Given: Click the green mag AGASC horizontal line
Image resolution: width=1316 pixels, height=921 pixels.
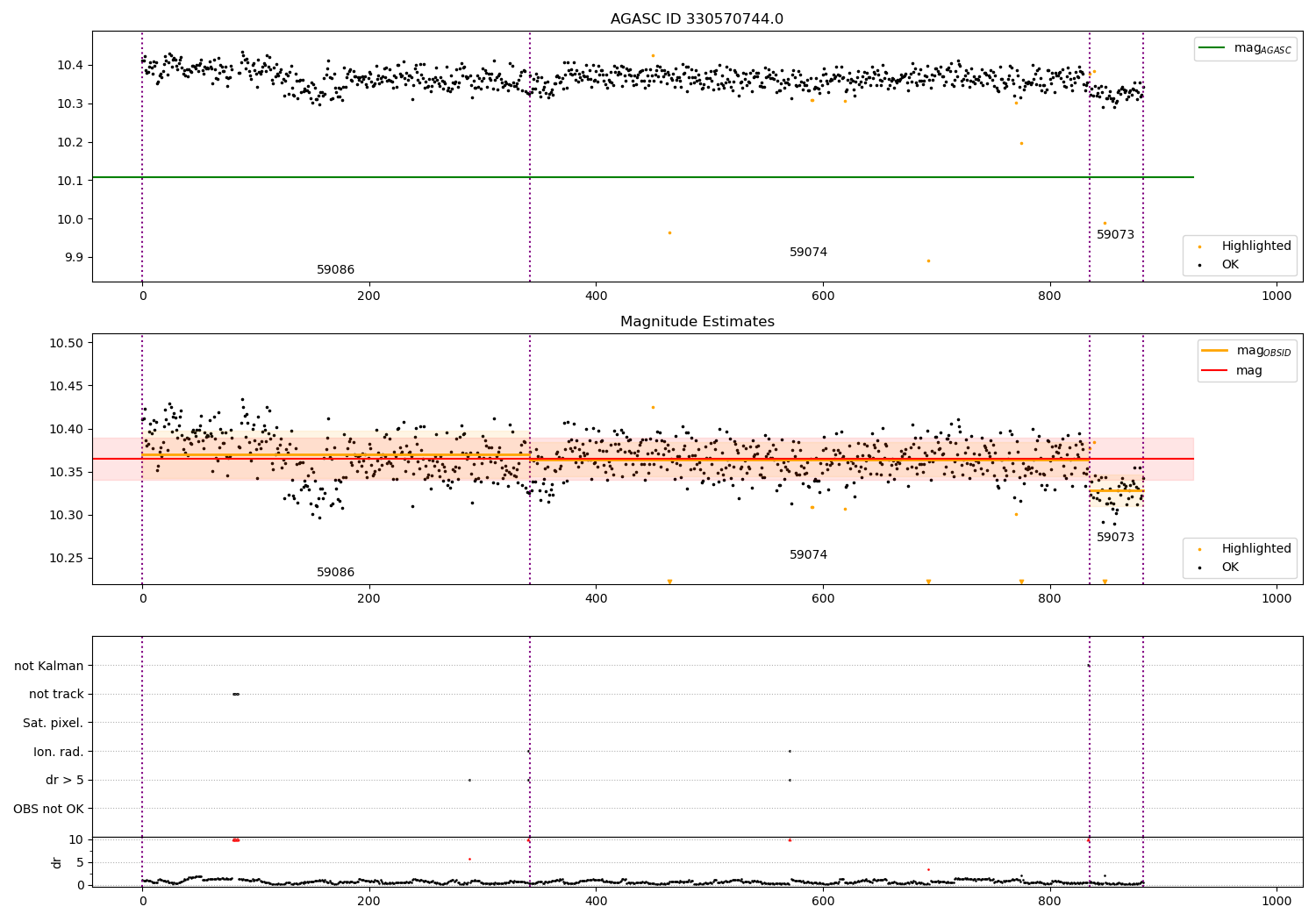Looking at the screenshot, I should tap(642, 177).
